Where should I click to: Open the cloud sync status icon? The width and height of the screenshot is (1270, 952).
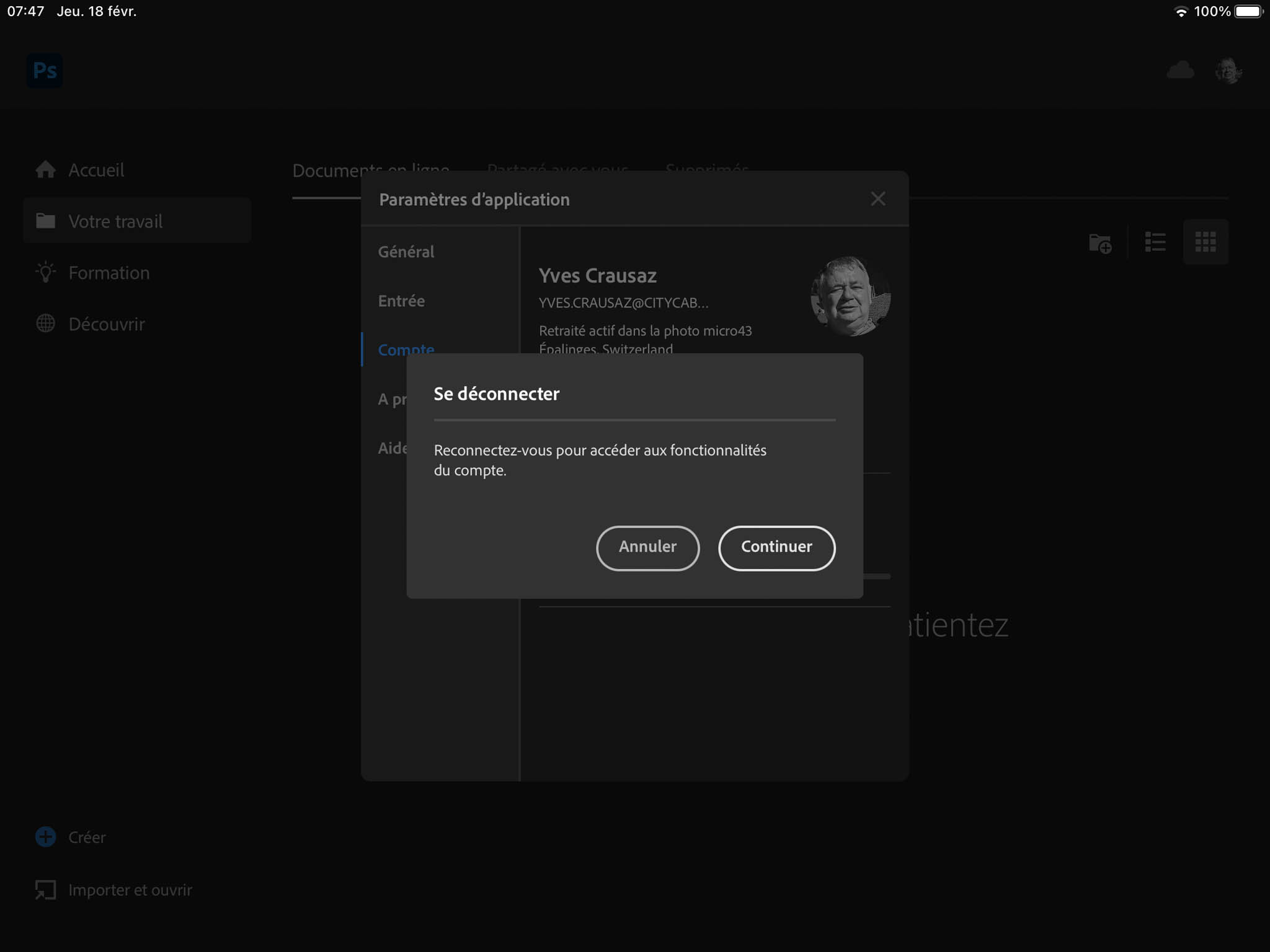(1180, 70)
